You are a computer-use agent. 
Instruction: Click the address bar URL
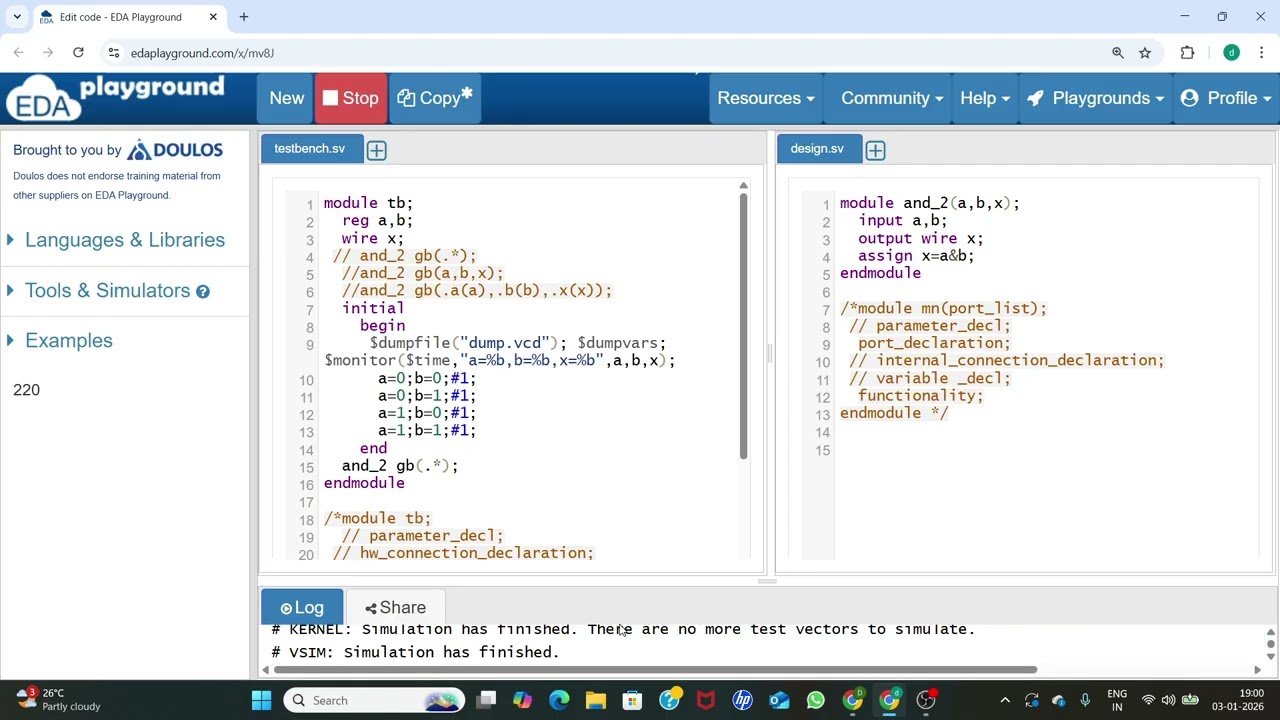[202, 53]
